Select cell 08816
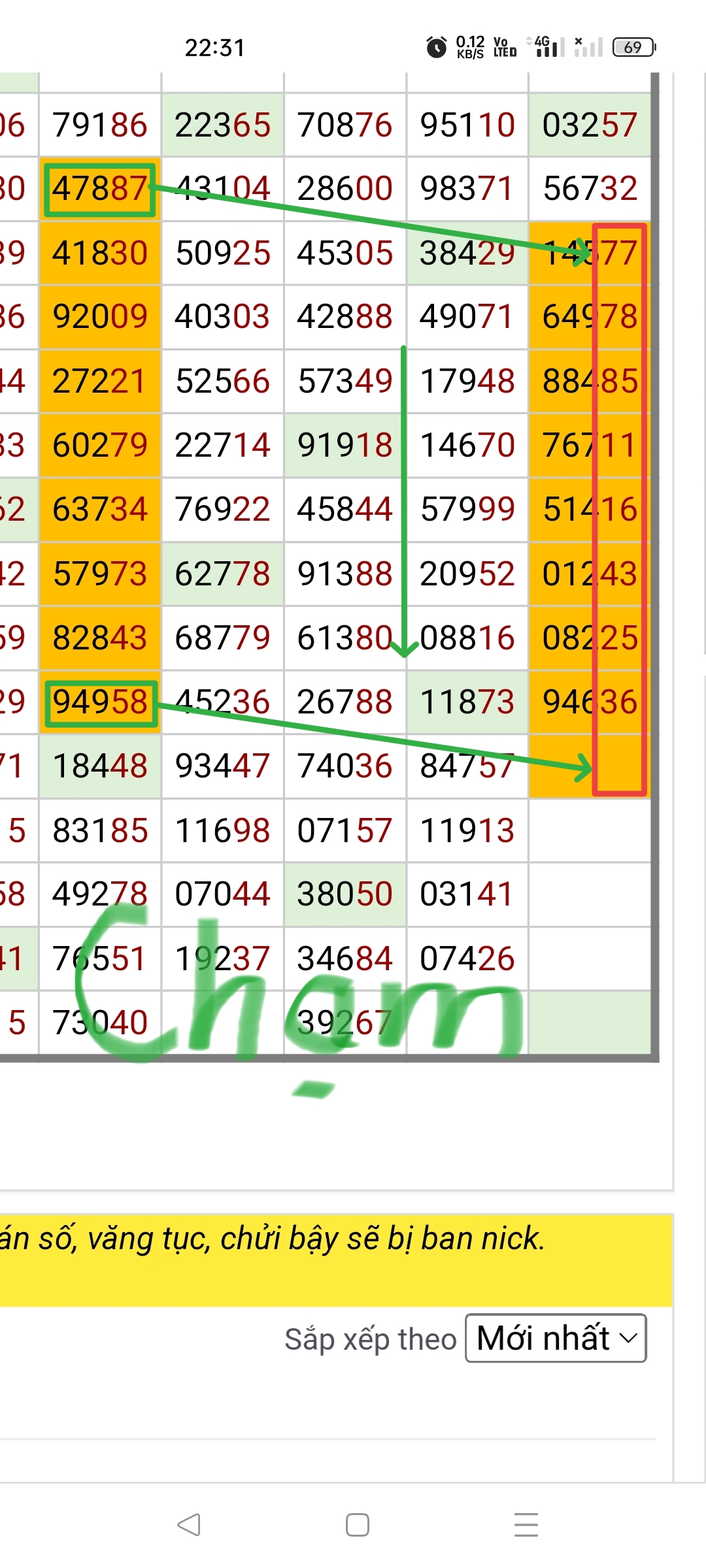 (467, 638)
